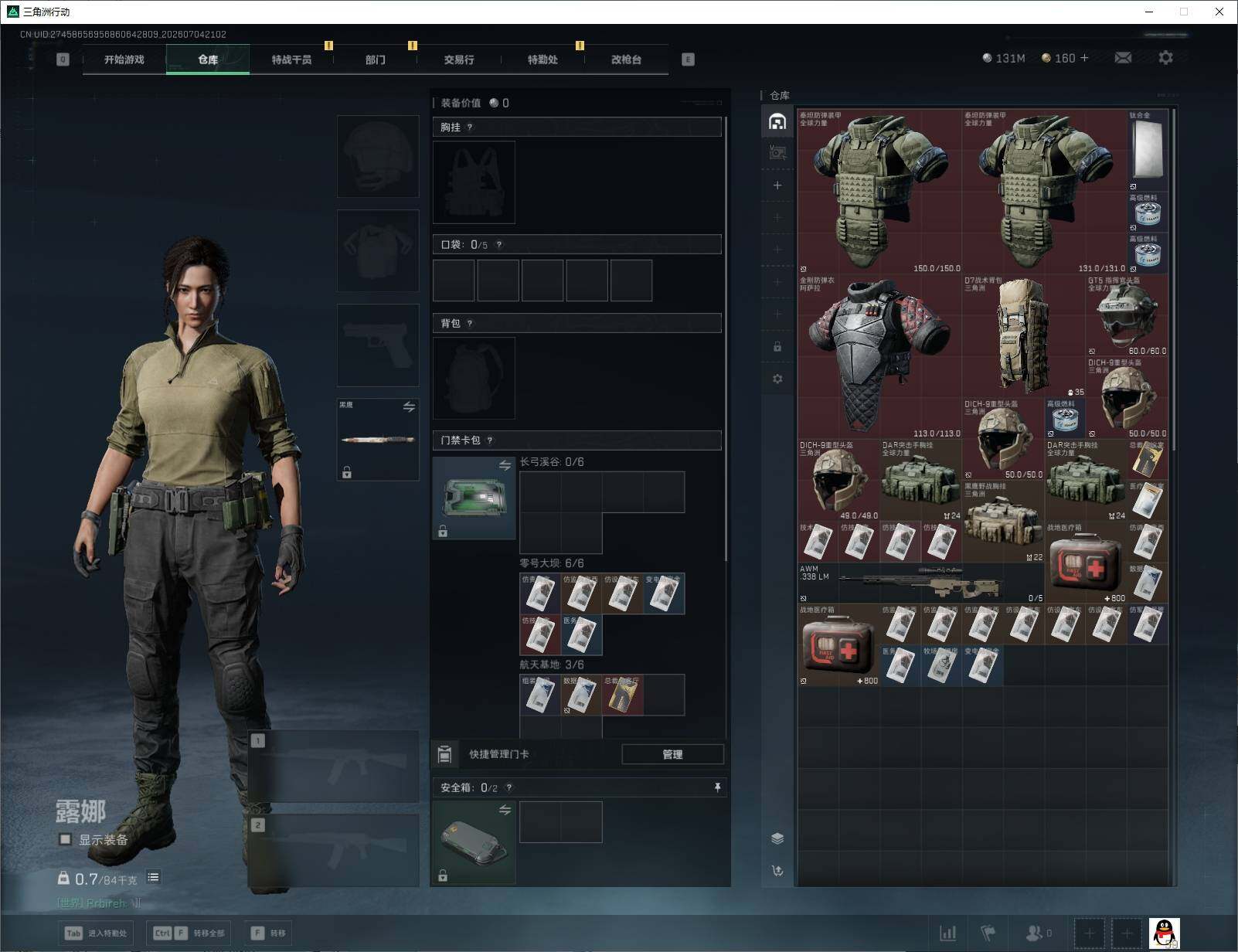Select the main warehouse category icon
This screenshot has height=952, width=1238.
coord(777,121)
